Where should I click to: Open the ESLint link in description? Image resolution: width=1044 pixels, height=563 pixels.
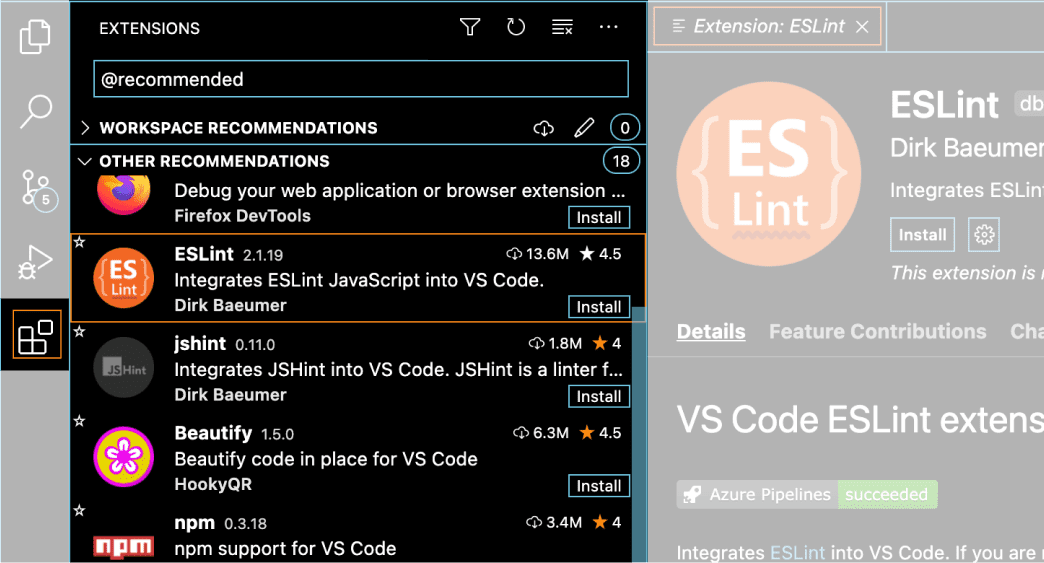[x=798, y=552]
